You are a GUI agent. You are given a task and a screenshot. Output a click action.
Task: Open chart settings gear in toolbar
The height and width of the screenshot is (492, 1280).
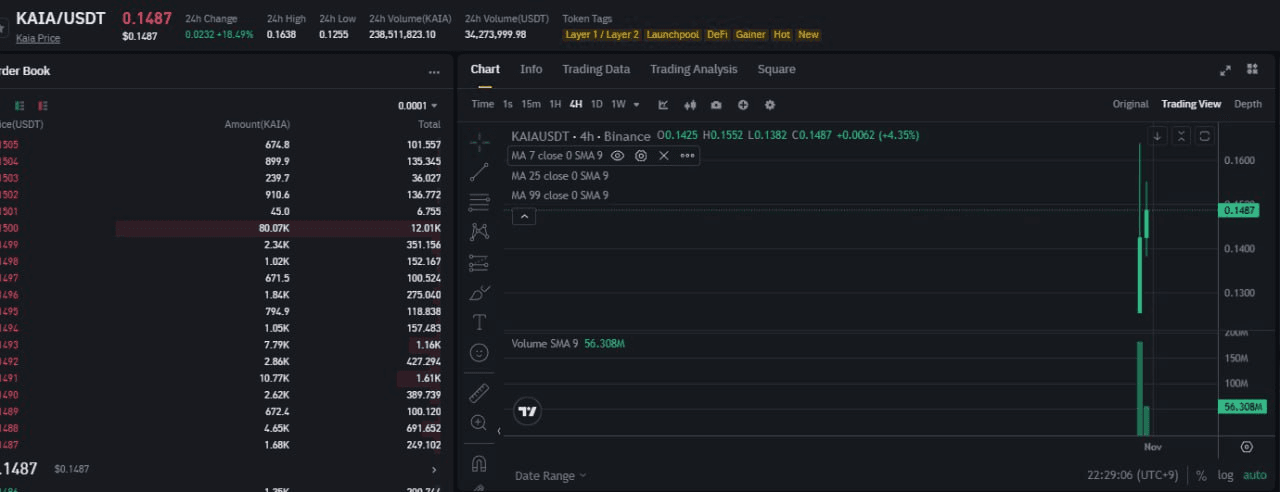770,105
